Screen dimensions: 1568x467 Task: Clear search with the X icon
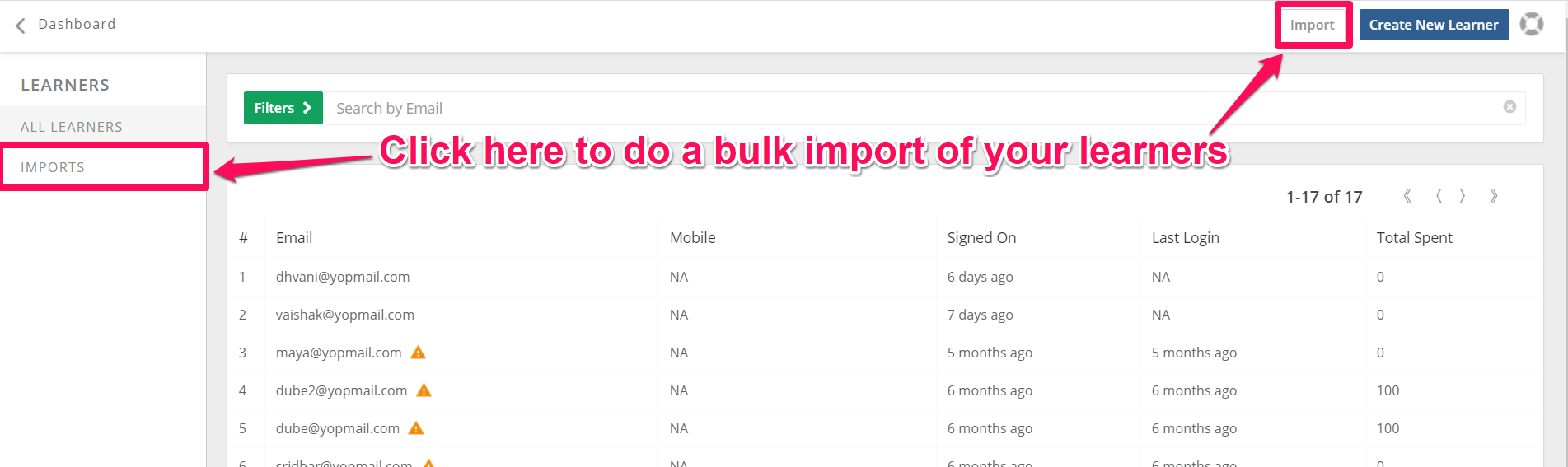1509,107
